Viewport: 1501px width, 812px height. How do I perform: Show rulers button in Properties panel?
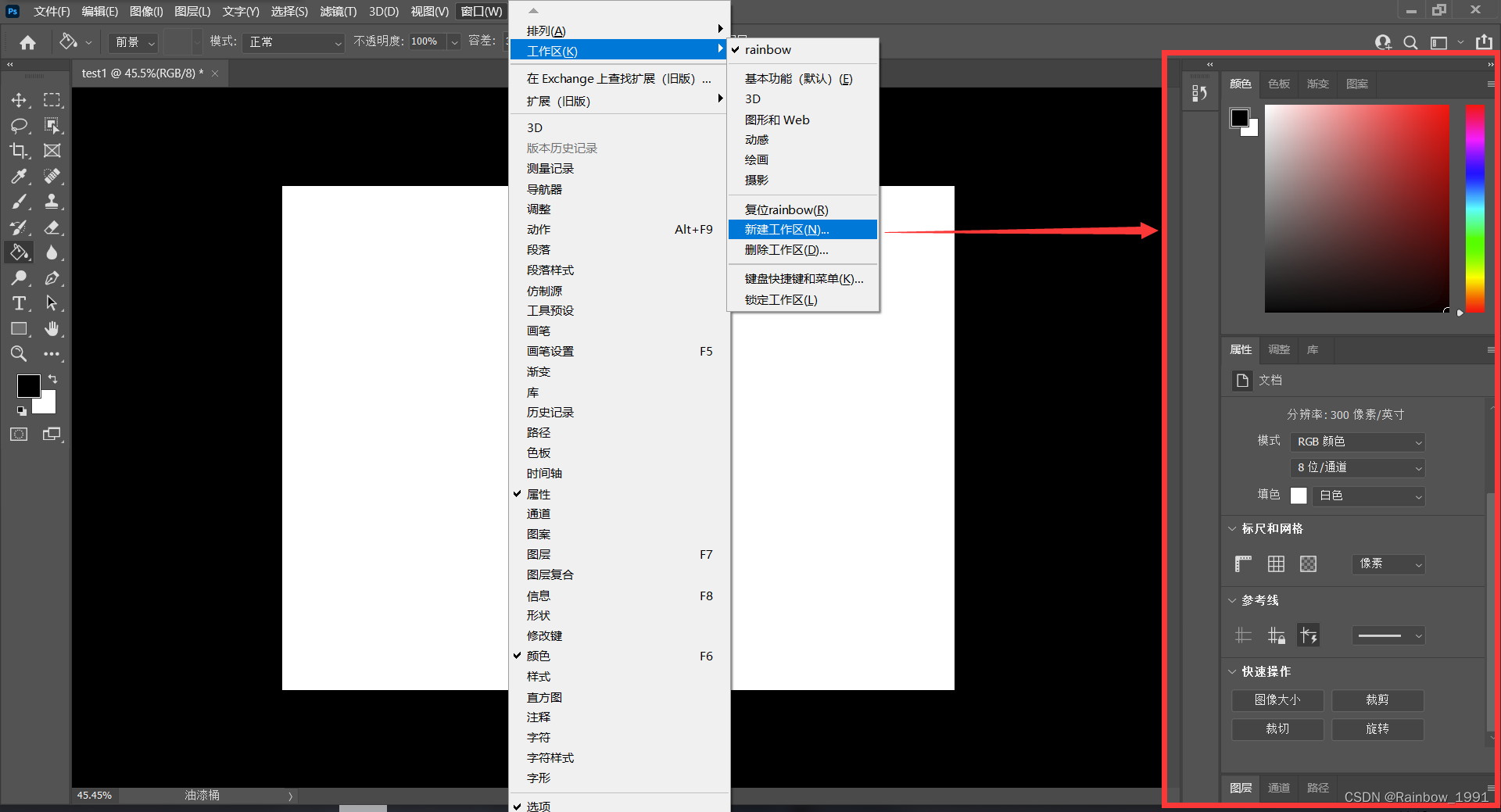point(1243,564)
